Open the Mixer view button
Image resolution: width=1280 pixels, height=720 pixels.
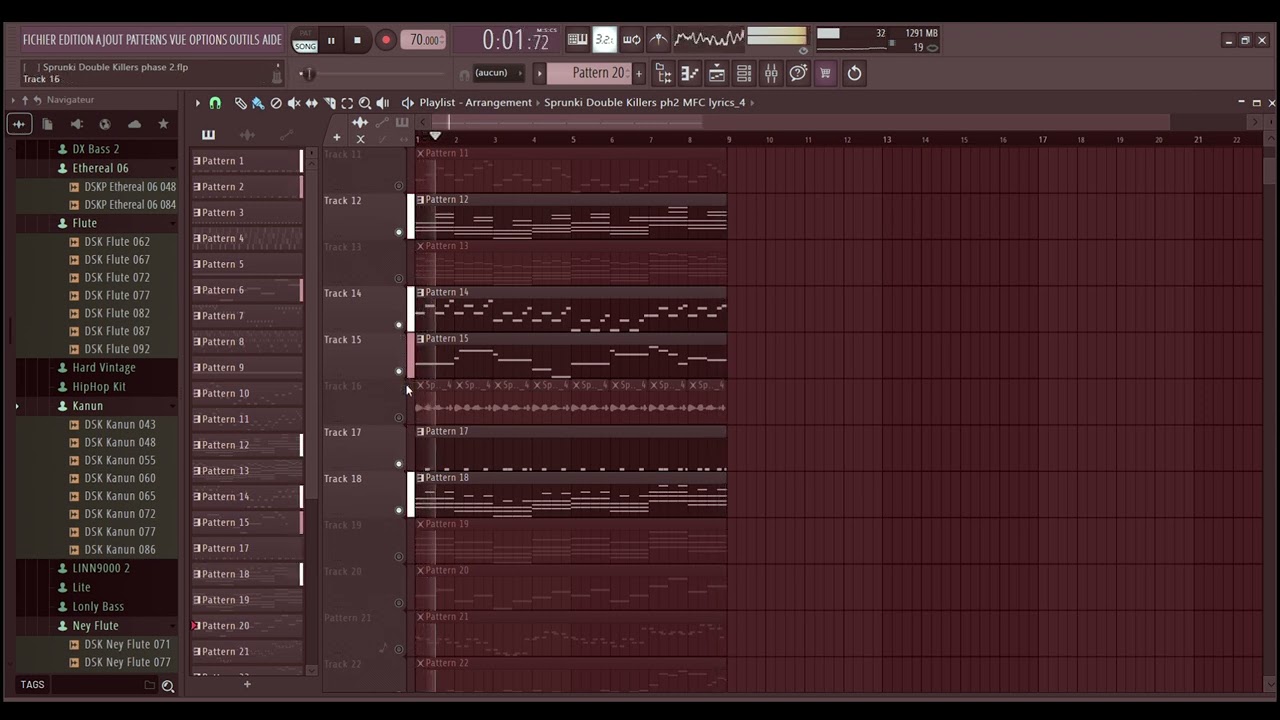tap(771, 73)
